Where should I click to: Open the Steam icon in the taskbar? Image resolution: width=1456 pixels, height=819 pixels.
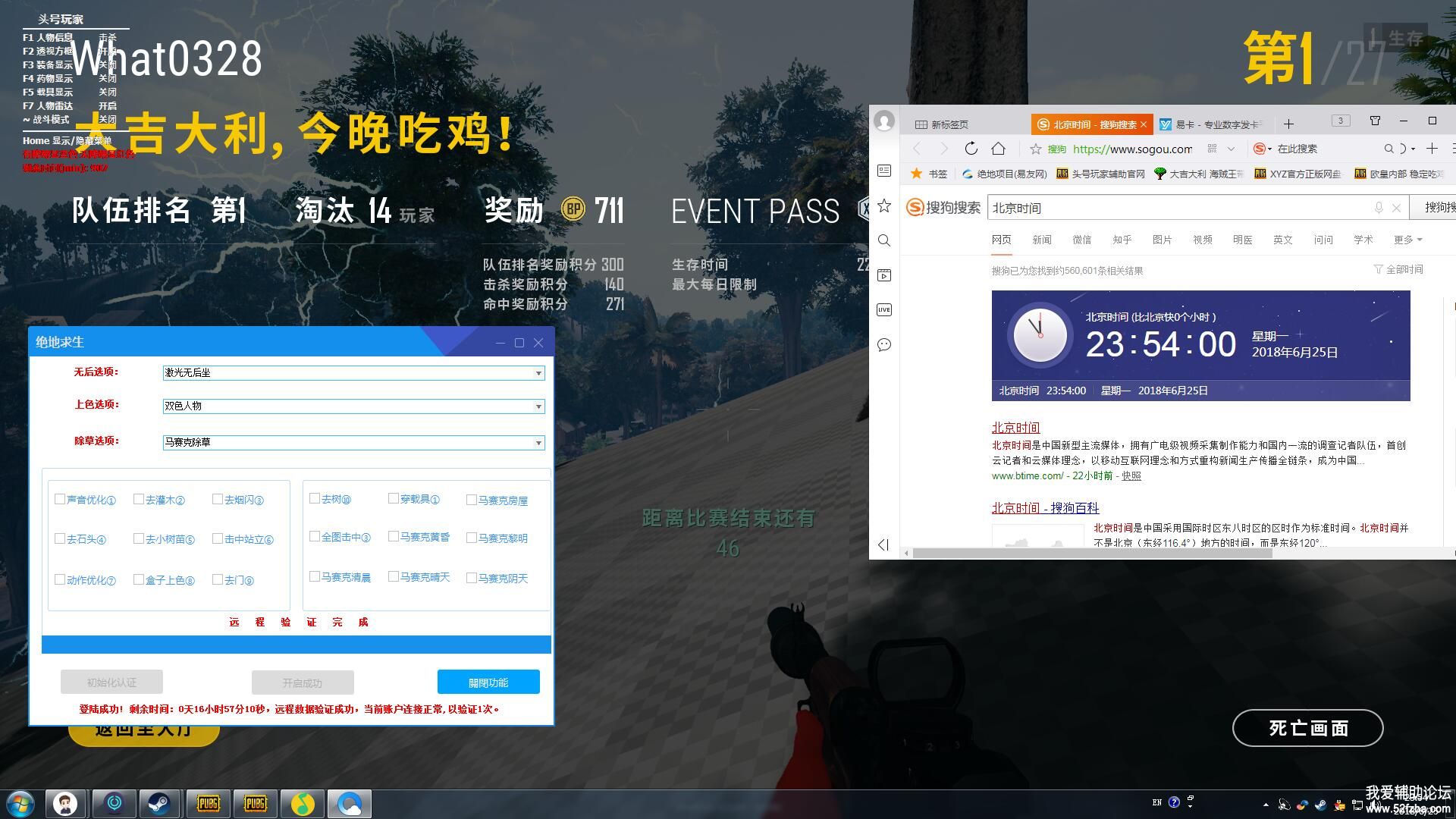click(159, 803)
